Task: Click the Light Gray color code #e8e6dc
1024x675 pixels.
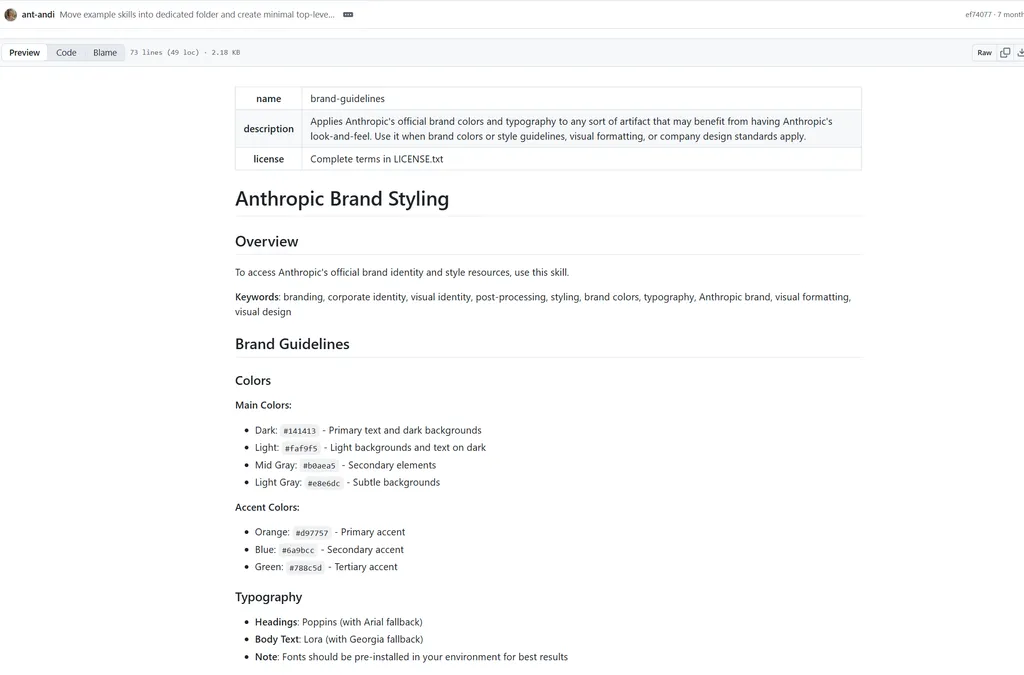Action: coord(323,483)
